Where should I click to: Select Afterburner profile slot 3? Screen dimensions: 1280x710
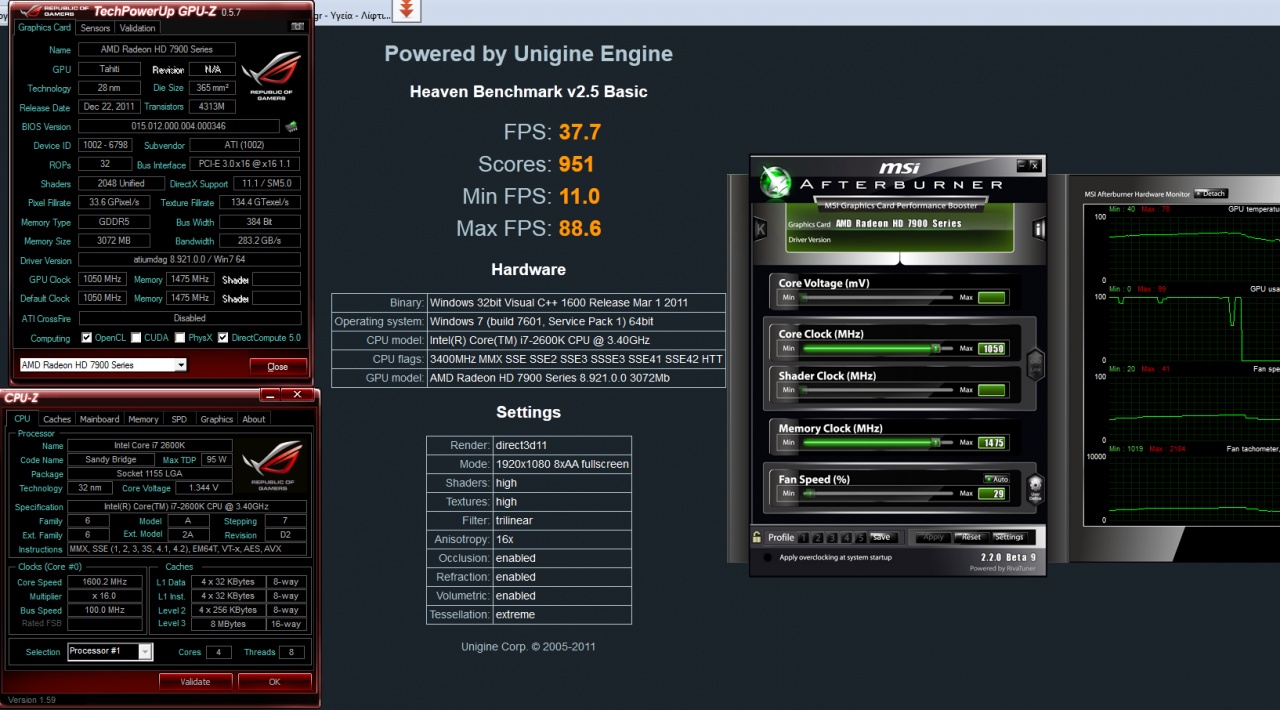tap(832, 537)
